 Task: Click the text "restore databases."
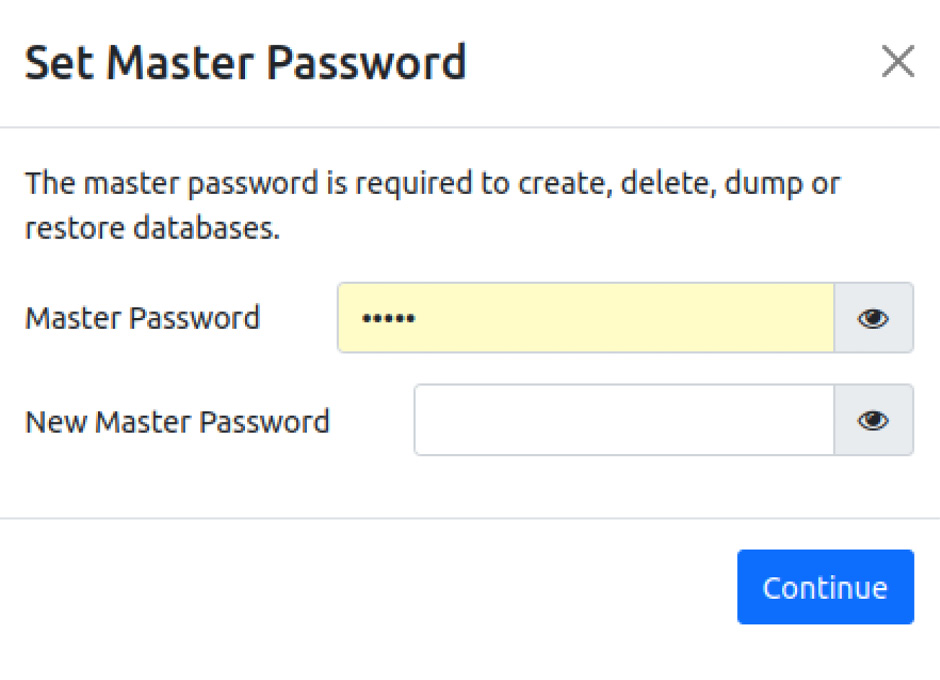pos(152,228)
